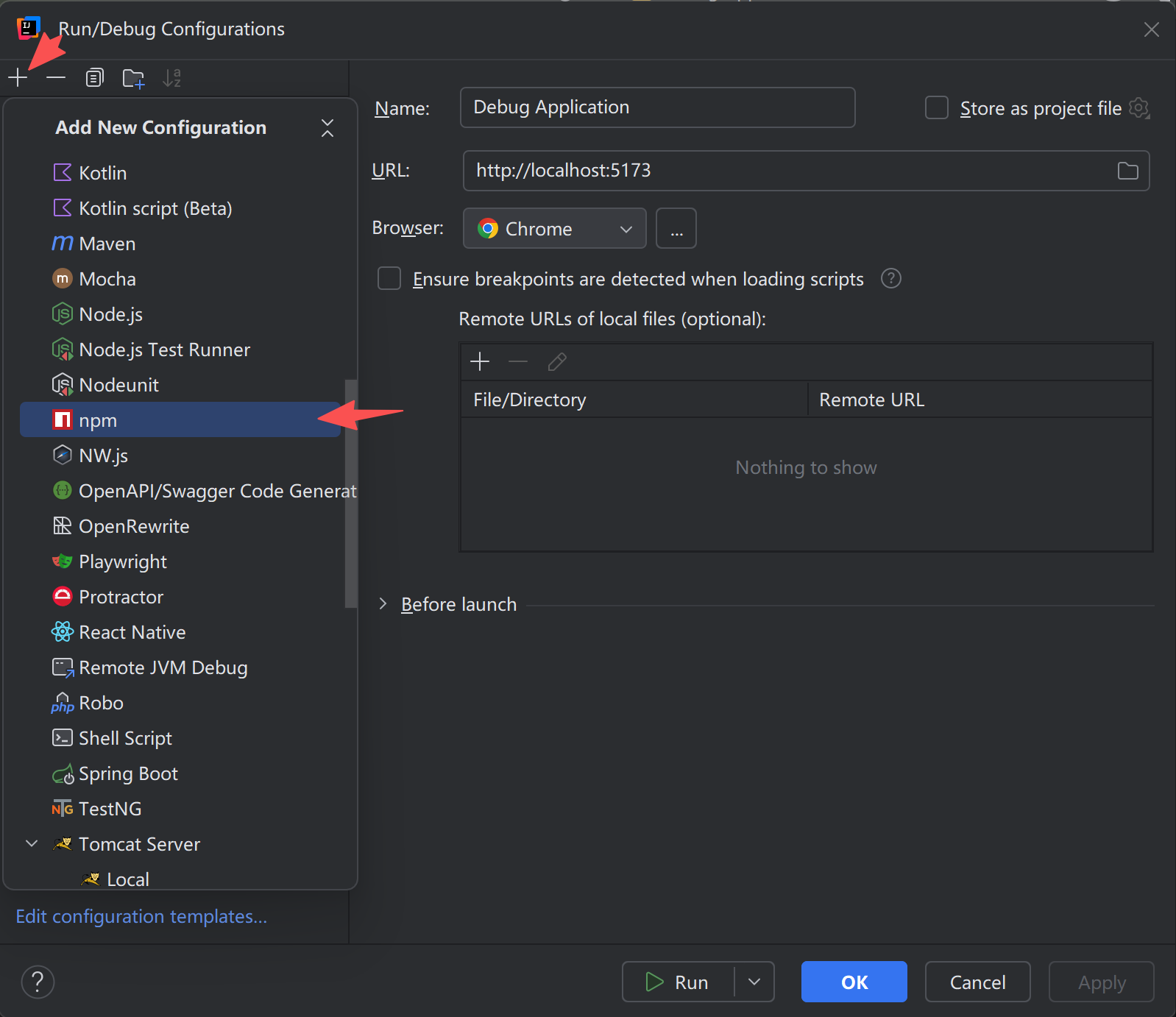
Task: Collapse the Tomcat Server tree node
Action: tap(32, 843)
